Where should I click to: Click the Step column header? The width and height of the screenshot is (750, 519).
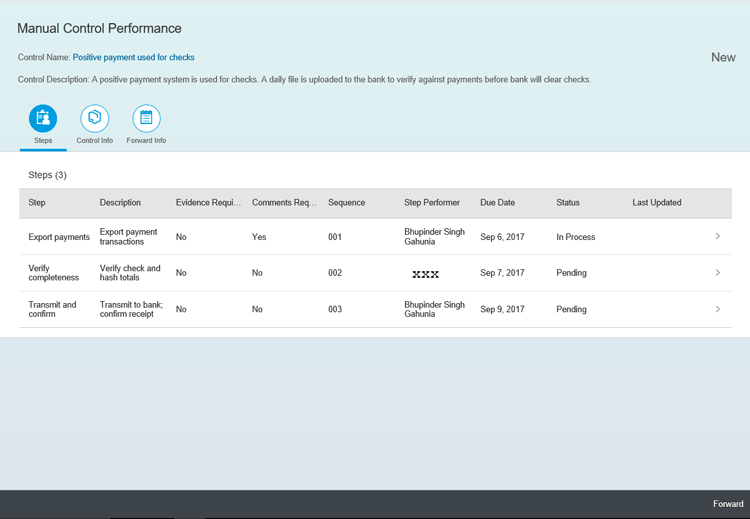click(x=37, y=203)
